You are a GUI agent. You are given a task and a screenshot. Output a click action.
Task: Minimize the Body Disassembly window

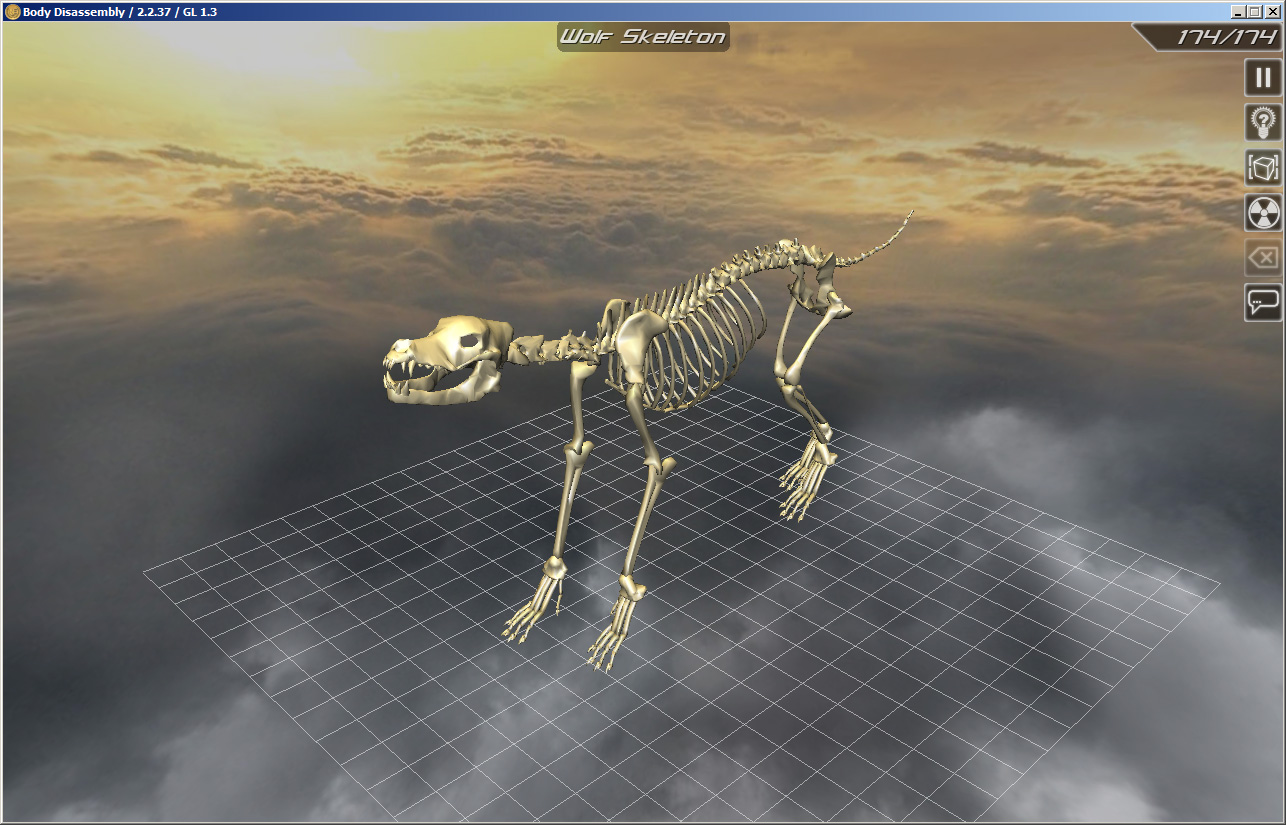click(1238, 12)
